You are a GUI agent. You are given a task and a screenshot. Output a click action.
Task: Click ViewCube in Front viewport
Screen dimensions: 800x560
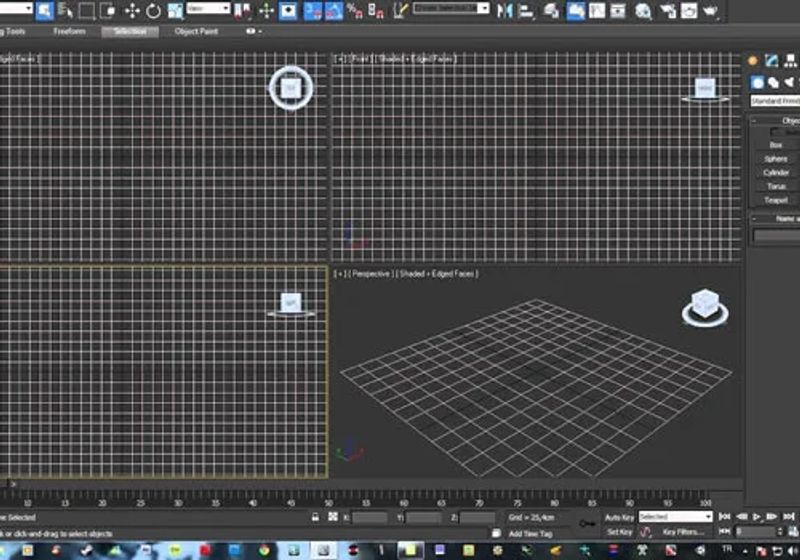(x=705, y=89)
